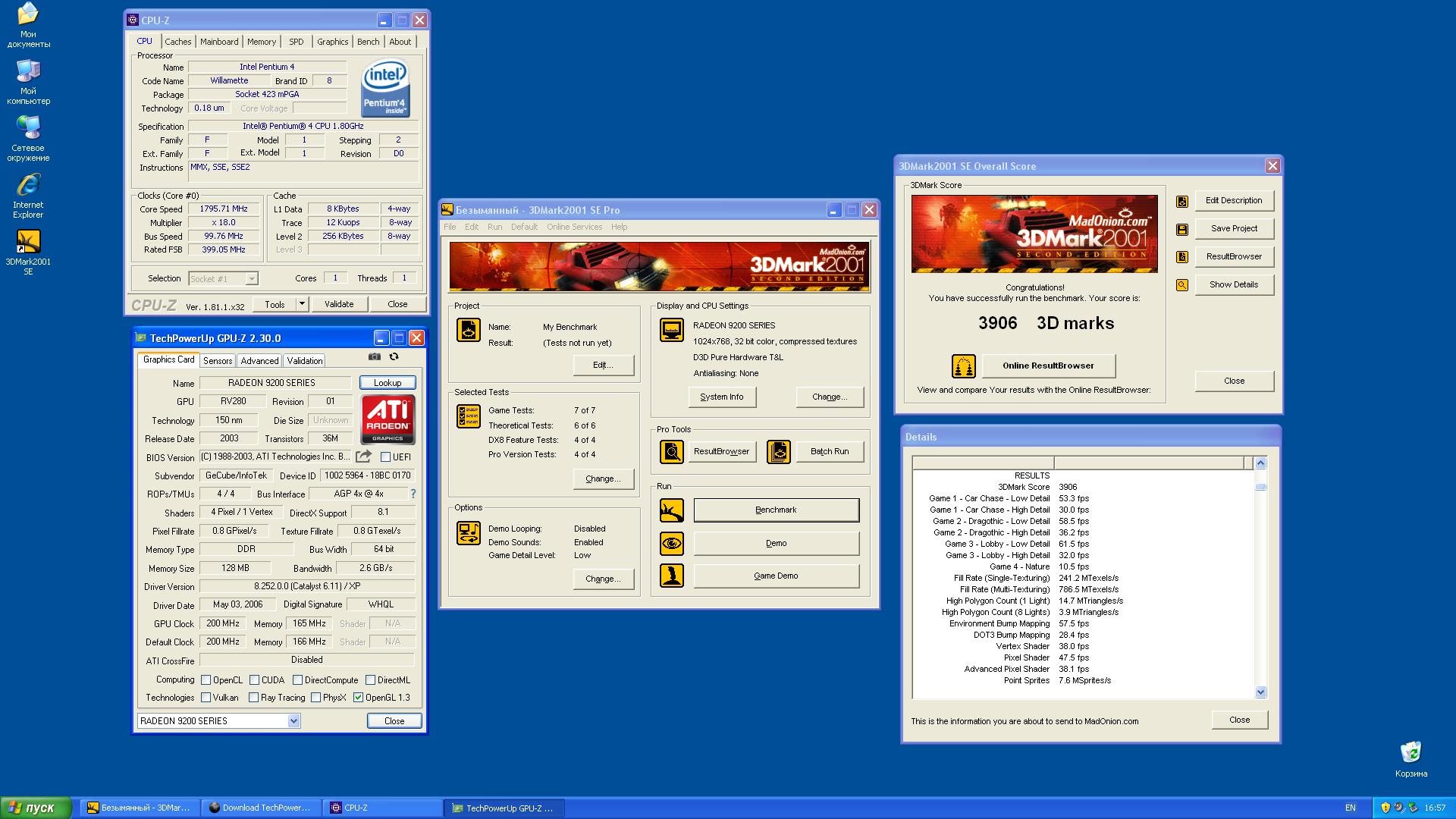Click the Show Details button
The width and height of the screenshot is (1456, 819).
[1233, 285]
